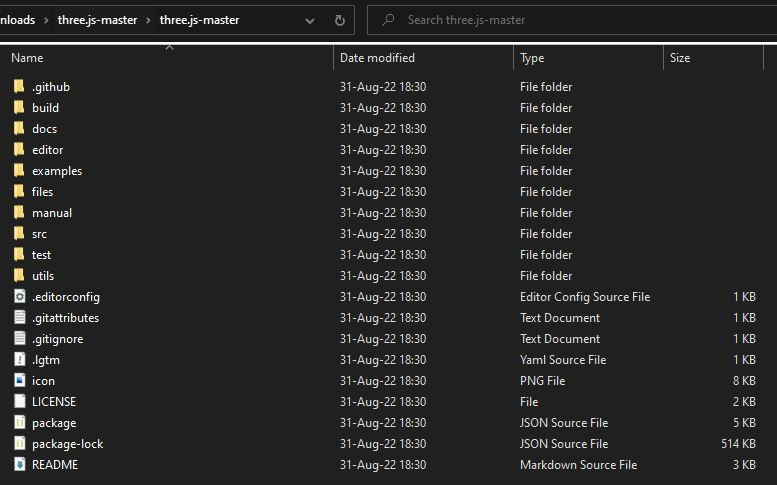777x485 pixels.
Task: Select the manual folder name
Action: [52, 213]
